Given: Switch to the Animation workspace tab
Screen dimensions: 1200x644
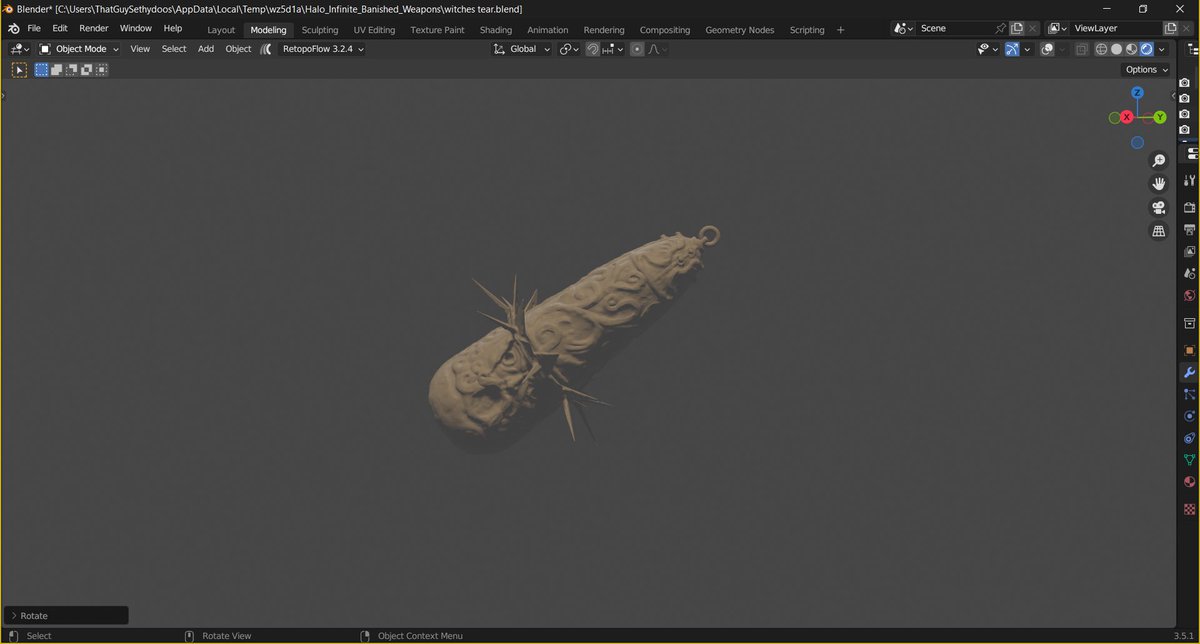Looking at the screenshot, I should (x=547, y=30).
